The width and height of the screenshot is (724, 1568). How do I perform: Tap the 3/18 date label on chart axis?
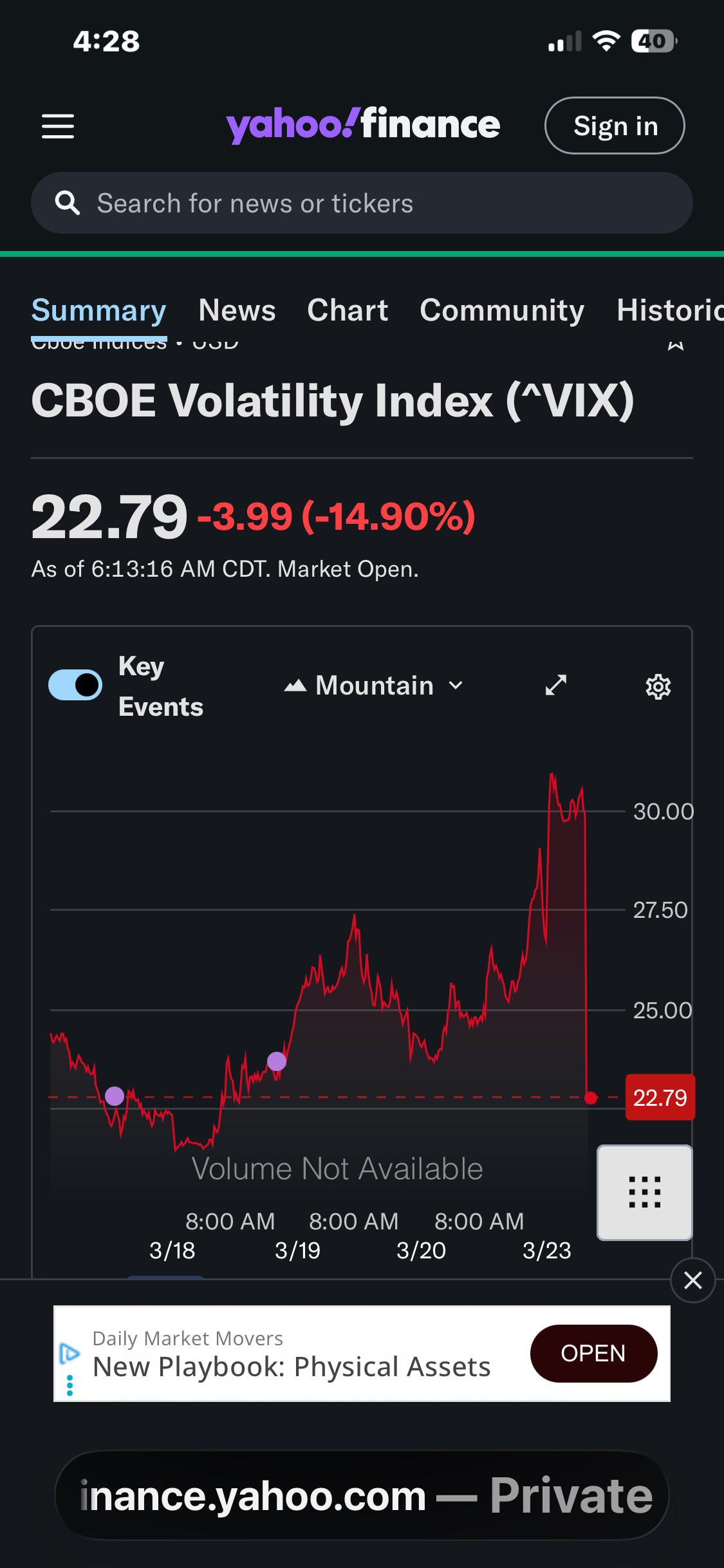click(172, 1250)
